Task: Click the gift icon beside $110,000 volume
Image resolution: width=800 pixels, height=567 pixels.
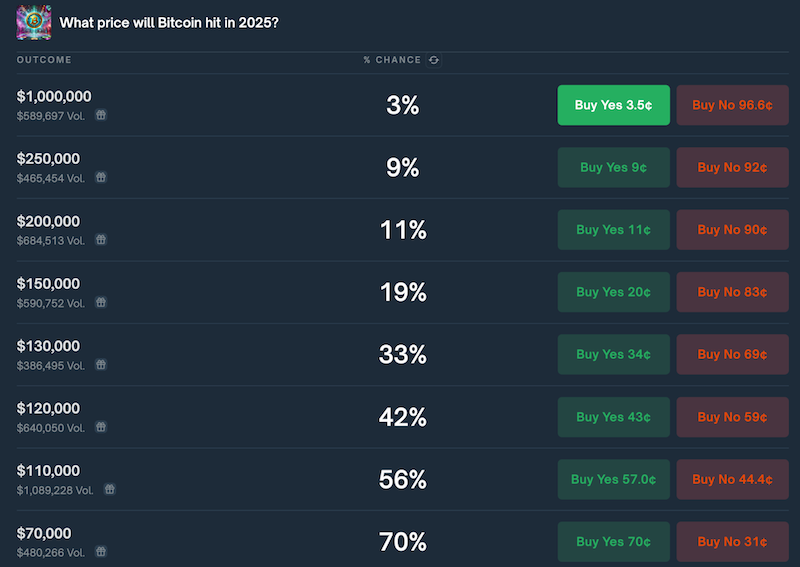Action: pyautogui.click(x=109, y=490)
